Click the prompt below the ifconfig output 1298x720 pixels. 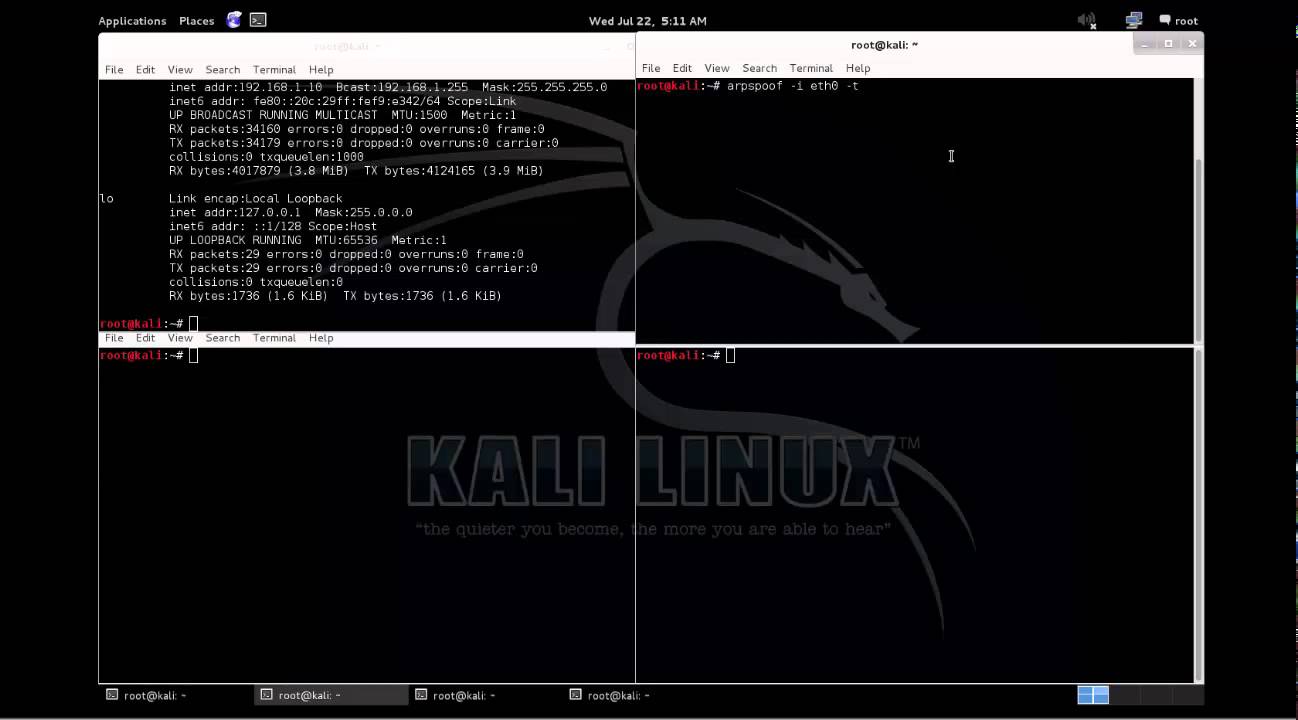click(x=148, y=324)
